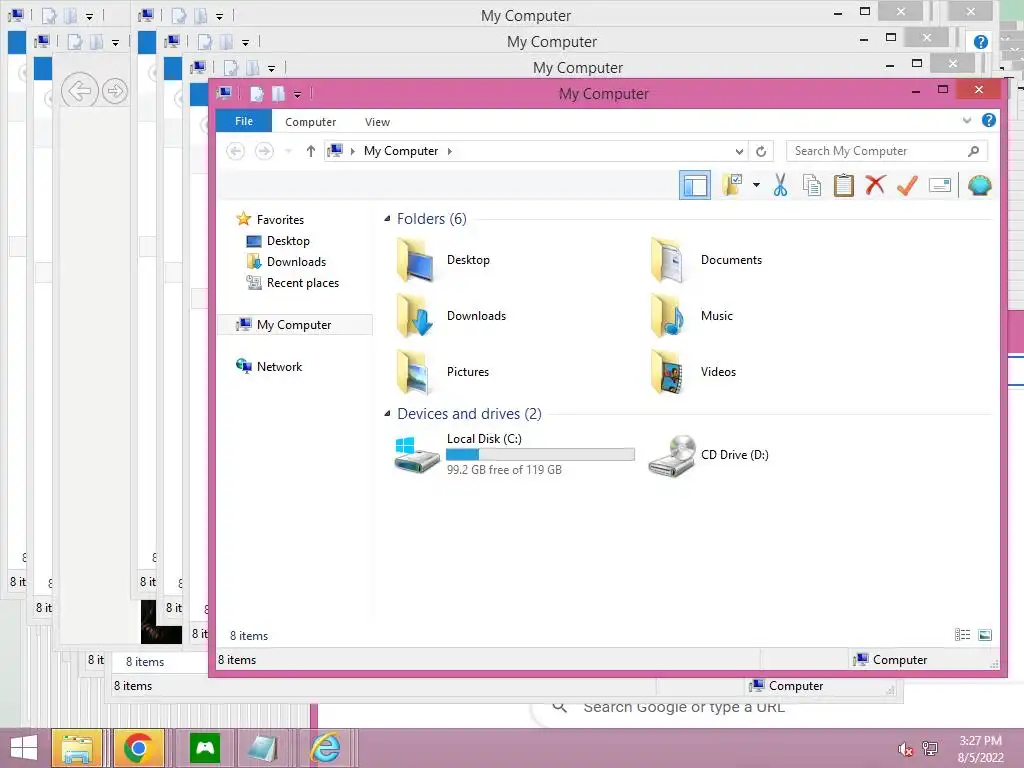
Task: Click the Up one level arrow
Action: (x=311, y=152)
